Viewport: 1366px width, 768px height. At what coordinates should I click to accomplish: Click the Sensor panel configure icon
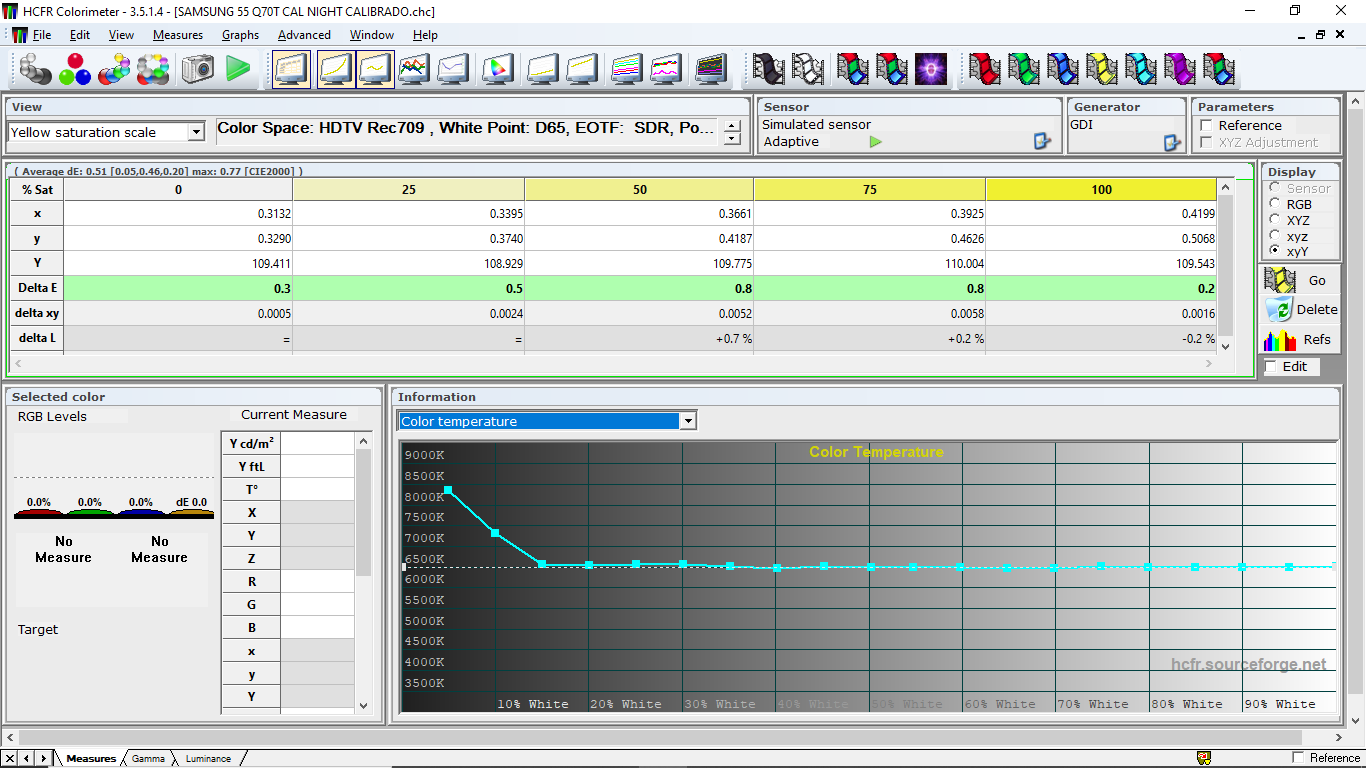click(x=1042, y=142)
